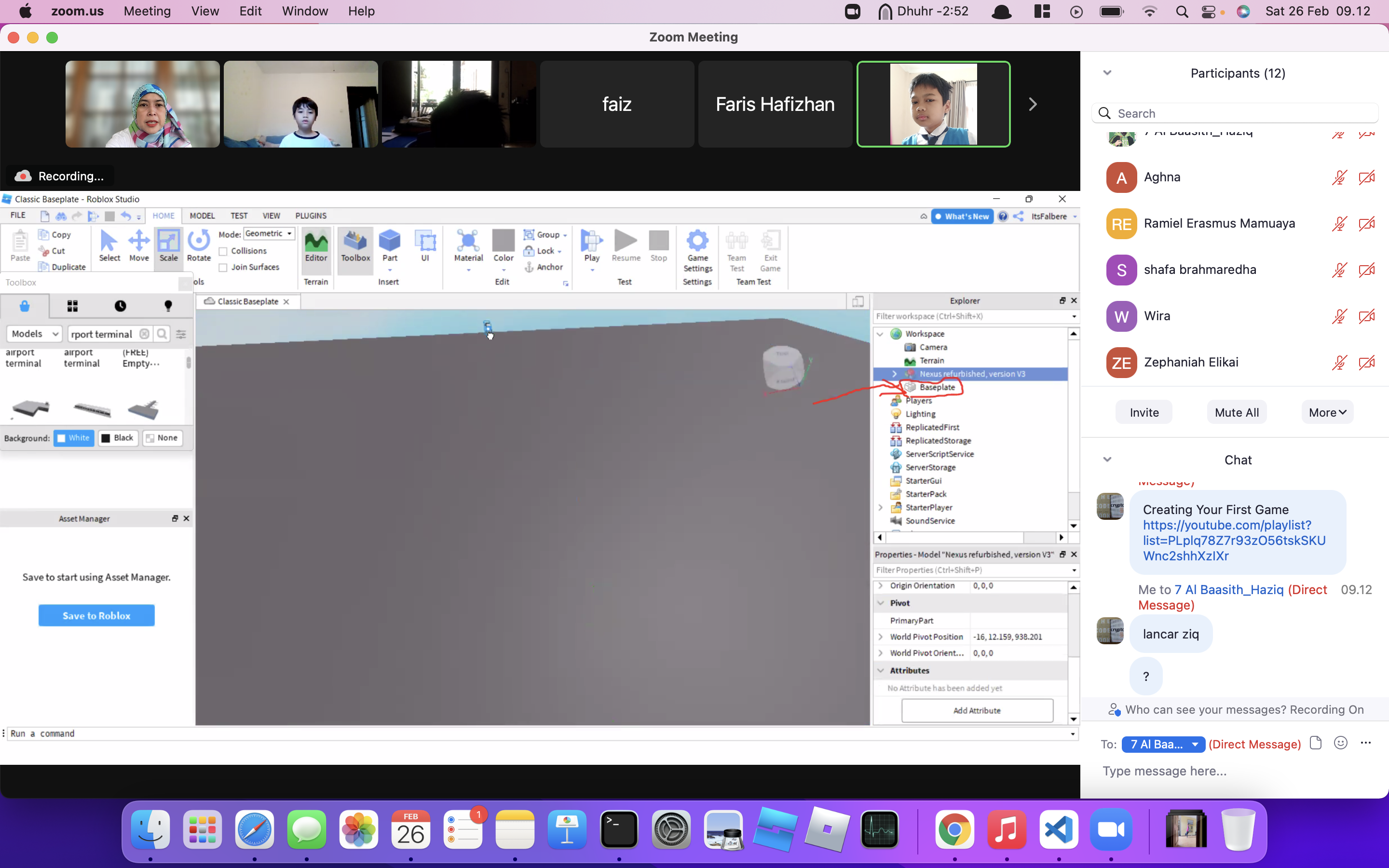This screenshot has width=1389, height=868.
Task: Click the Cut tool in clipboard group
Action: (52, 251)
